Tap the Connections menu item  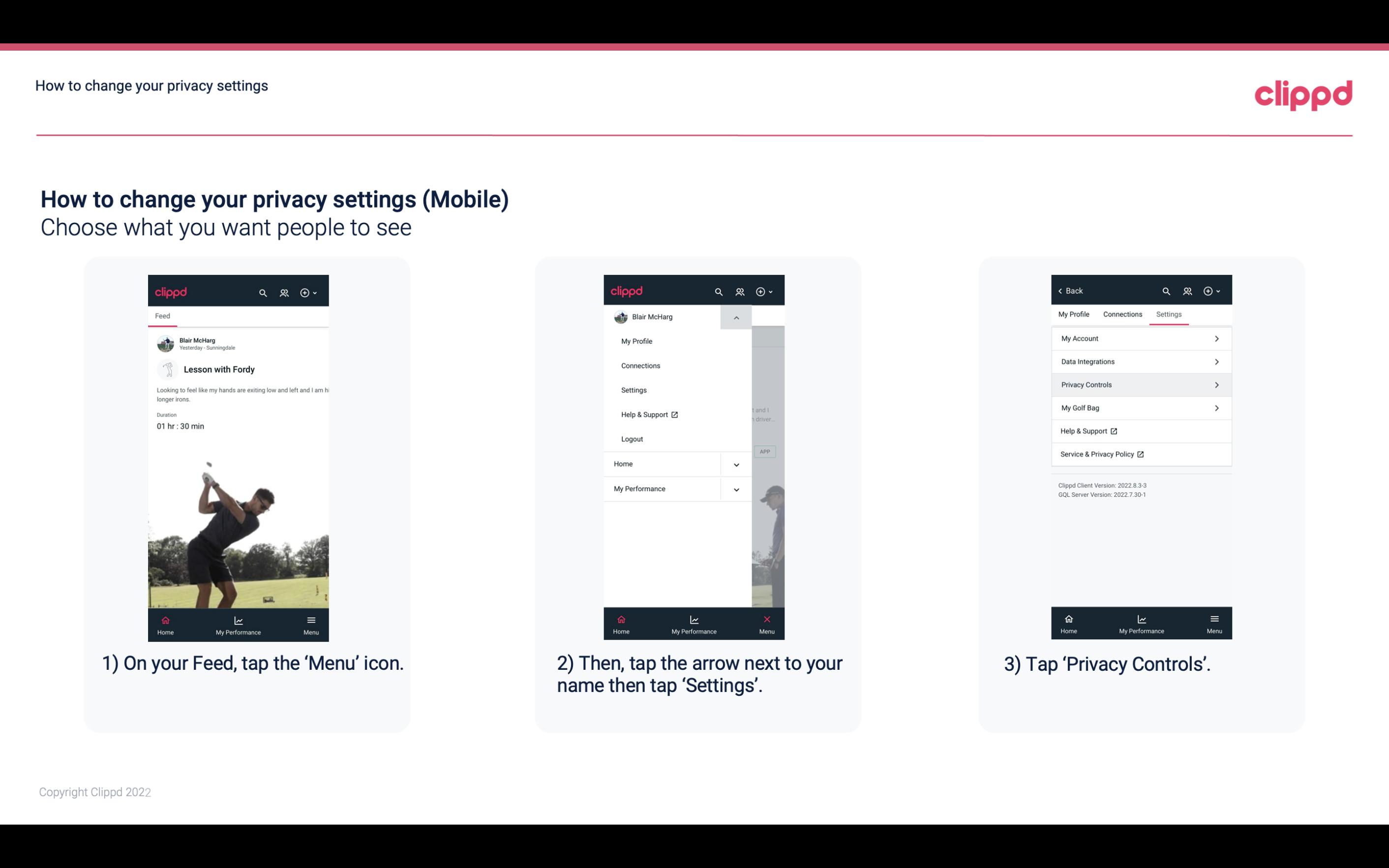640,365
